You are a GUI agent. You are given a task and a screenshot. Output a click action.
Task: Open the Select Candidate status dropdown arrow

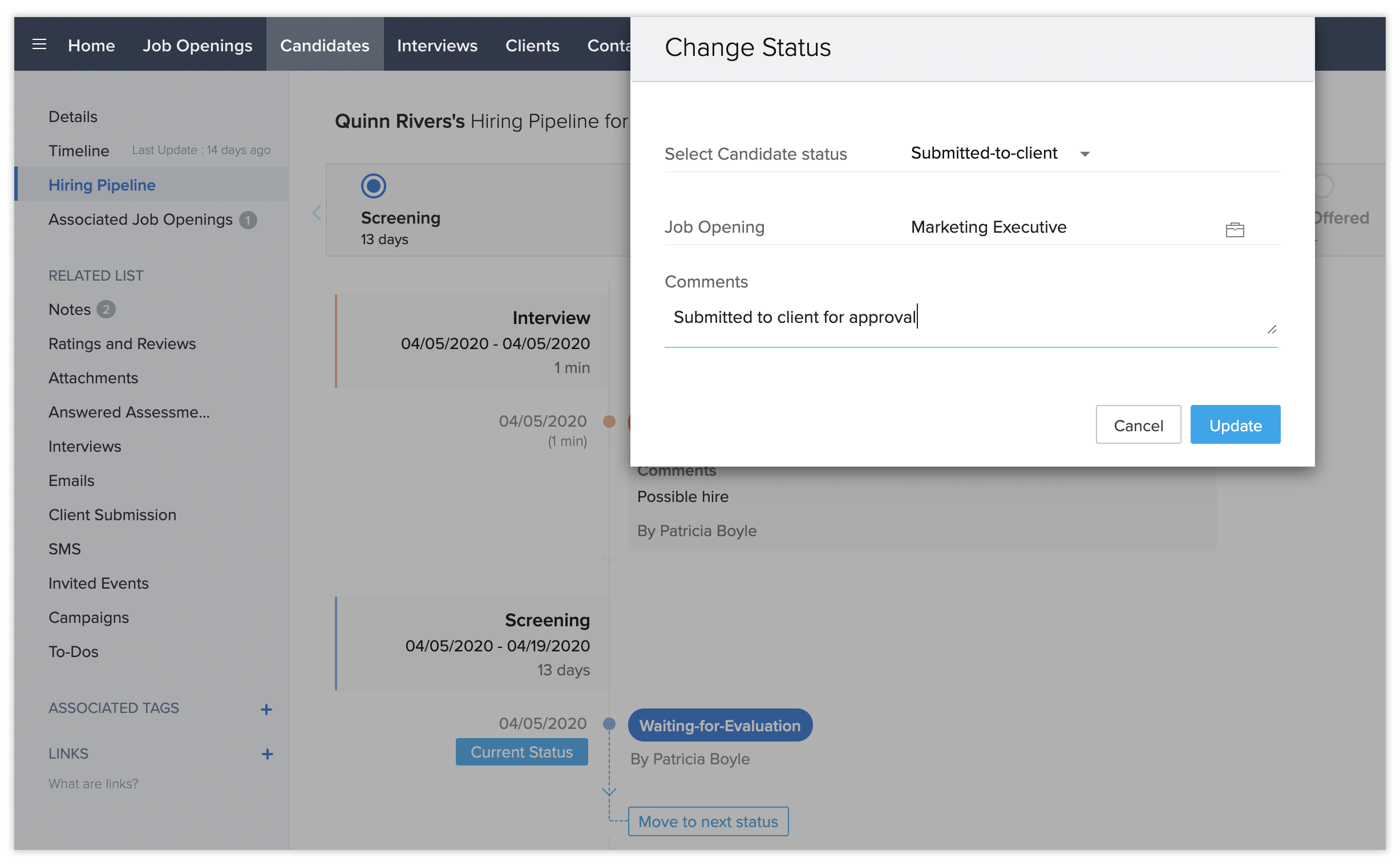[x=1085, y=154]
